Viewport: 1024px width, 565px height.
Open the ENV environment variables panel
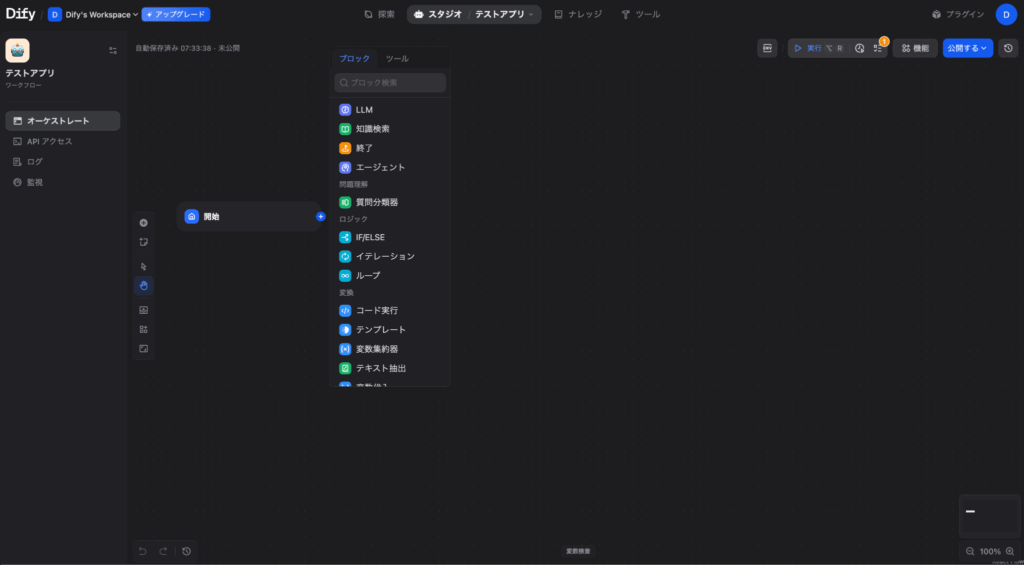click(767, 48)
